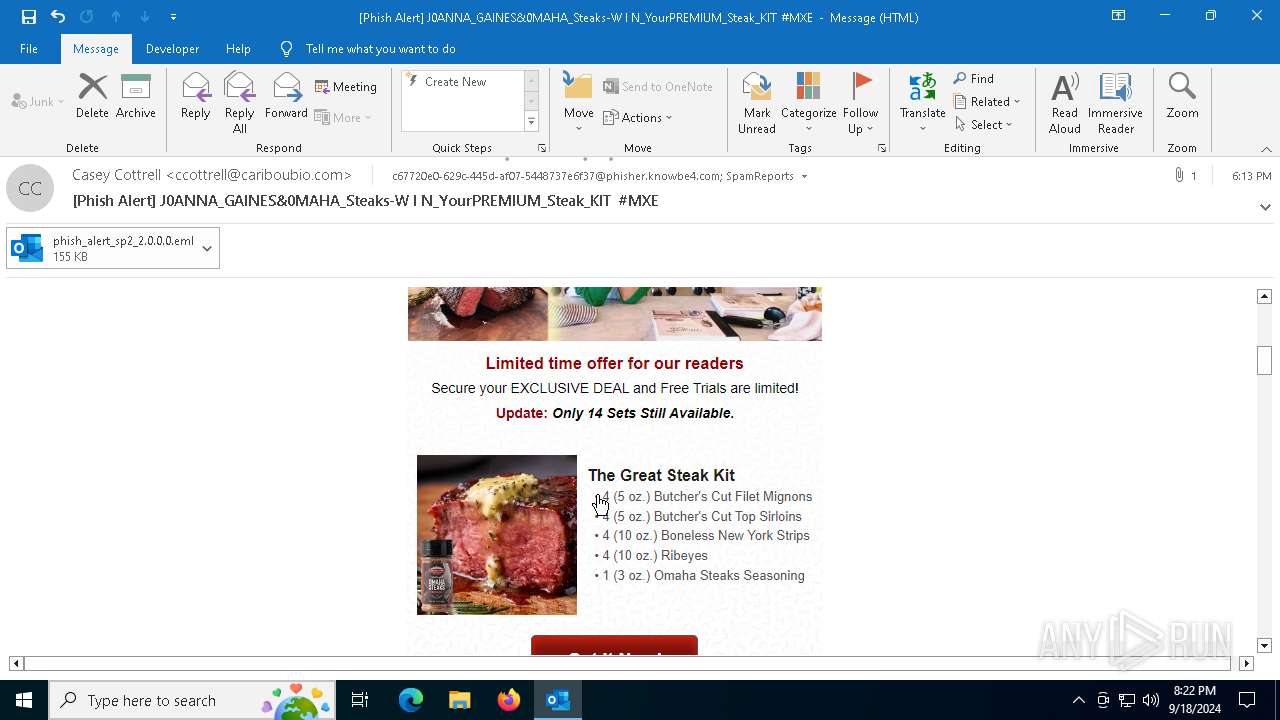Screen dimensions: 1280x720
Task: Open the Move folder menu
Action: 578,103
